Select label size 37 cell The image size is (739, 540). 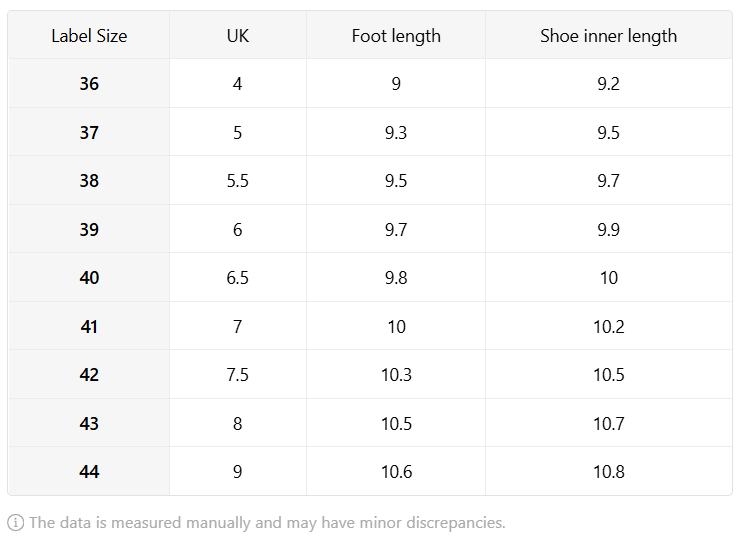click(89, 132)
